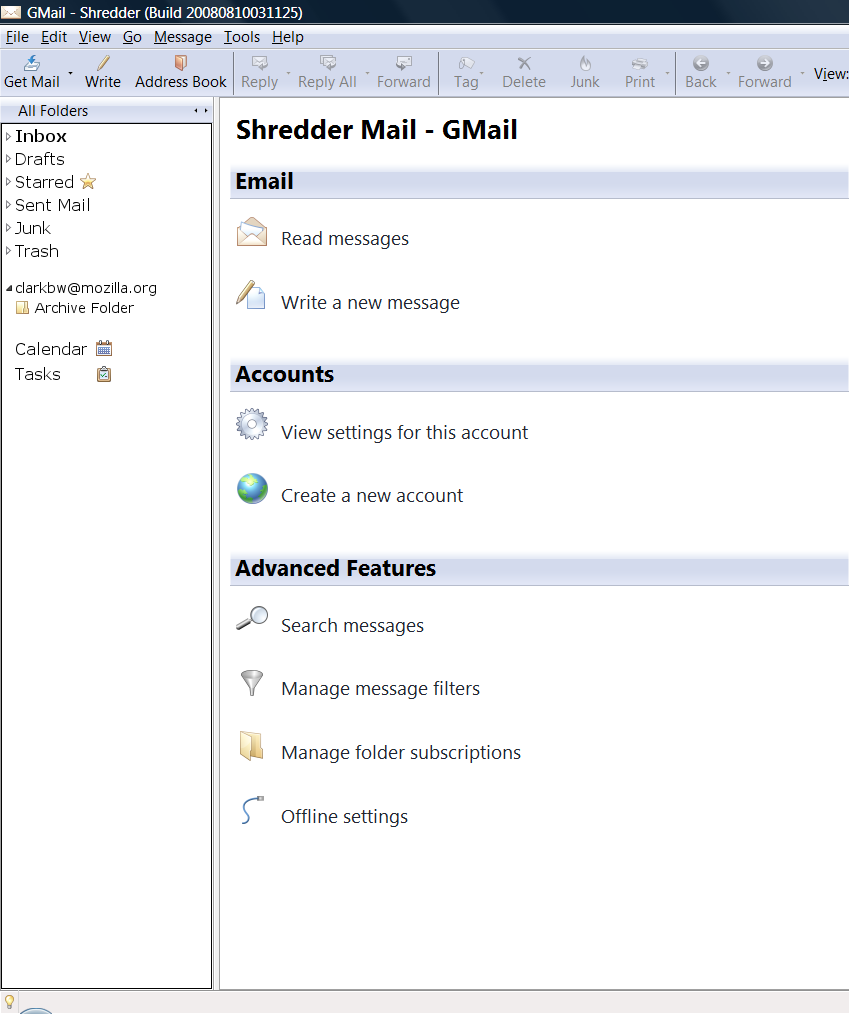The image size is (849, 1014).
Task: Click the Junk flame icon
Action: click(x=585, y=63)
